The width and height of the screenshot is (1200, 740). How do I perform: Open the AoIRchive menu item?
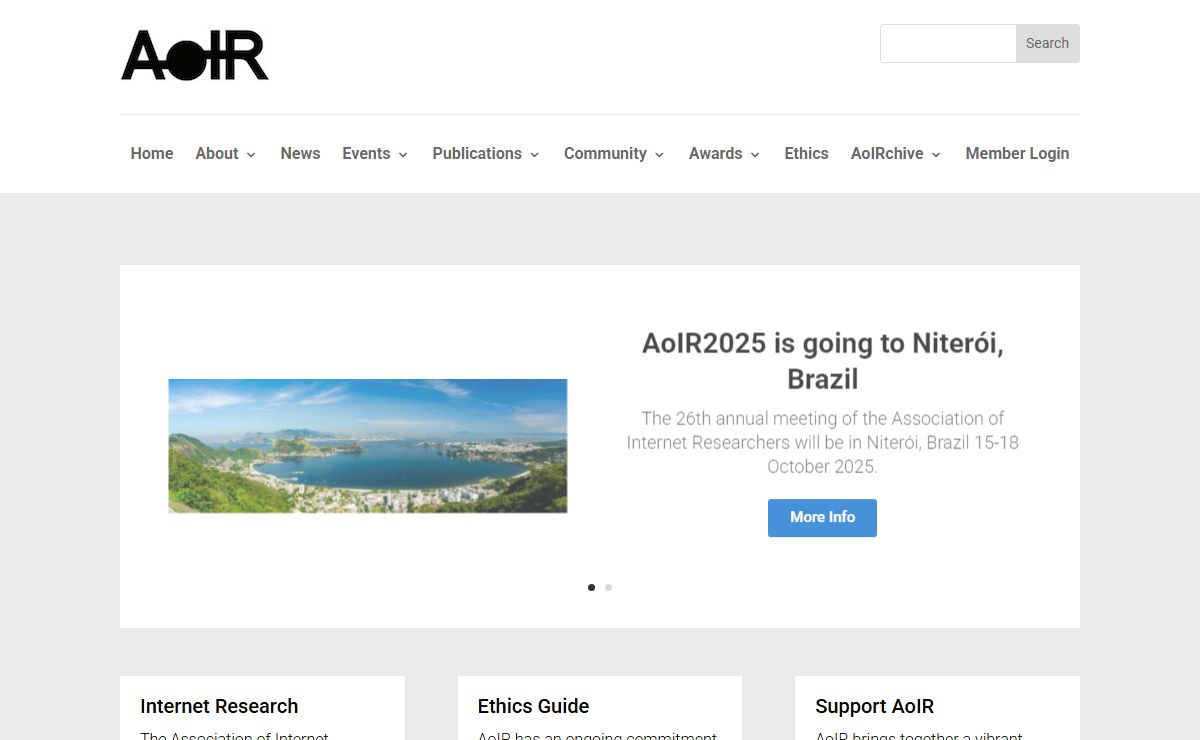(887, 153)
